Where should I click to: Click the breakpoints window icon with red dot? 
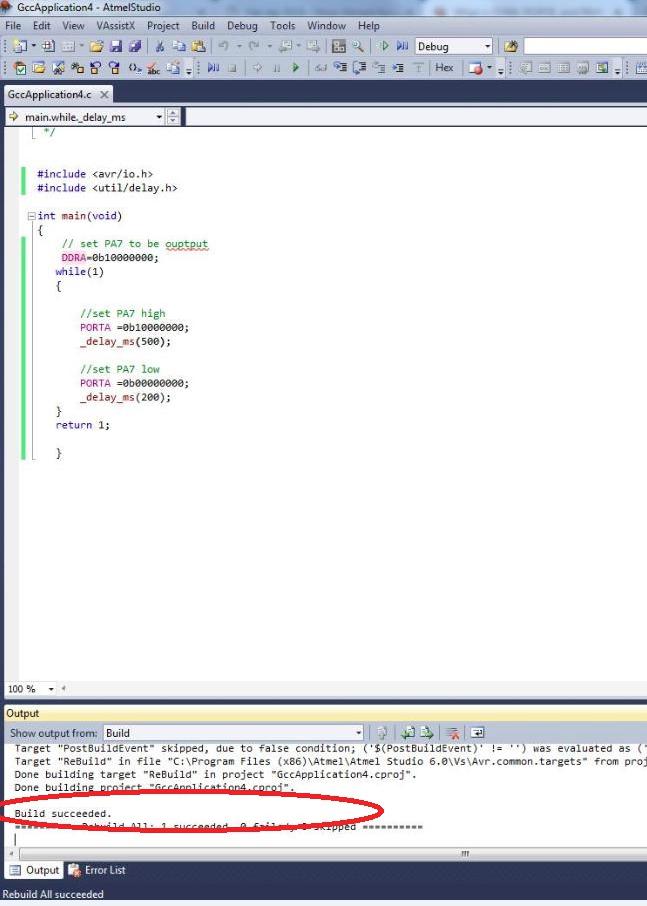pos(476,68)
